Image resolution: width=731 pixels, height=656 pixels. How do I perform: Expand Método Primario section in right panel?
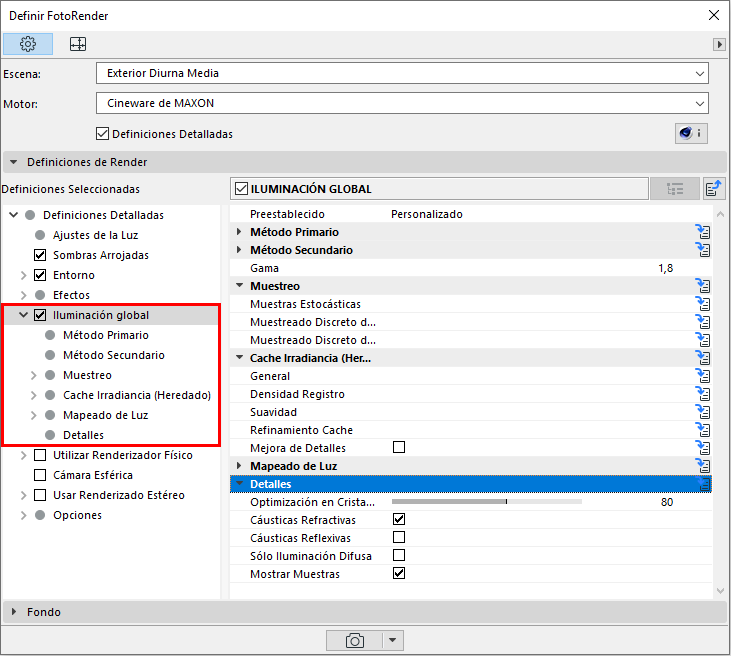pos(239,232)
